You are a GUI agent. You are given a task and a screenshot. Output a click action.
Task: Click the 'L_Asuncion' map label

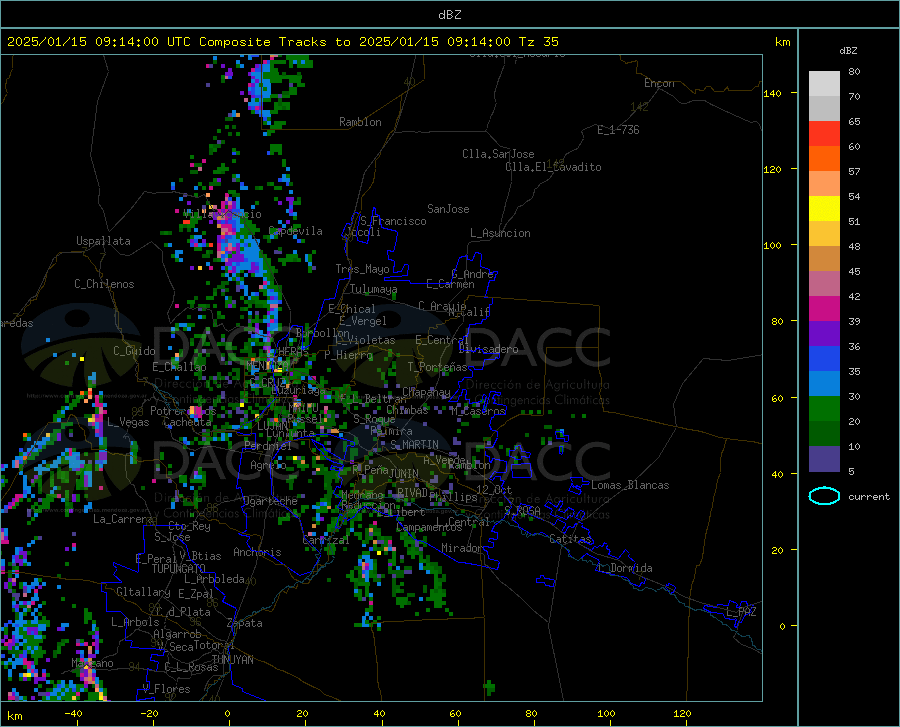click(x=500, y=233)
